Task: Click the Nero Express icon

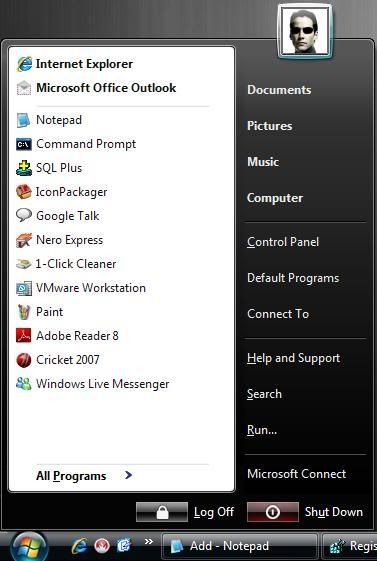Action: pos(24,240)
